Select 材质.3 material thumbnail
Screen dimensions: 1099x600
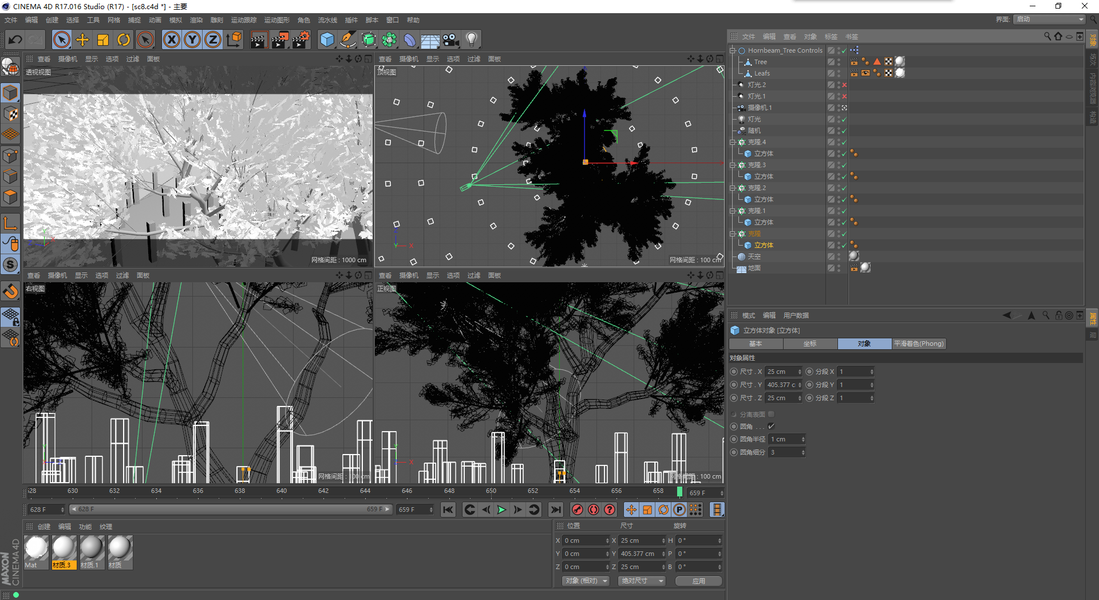(64, 552)
